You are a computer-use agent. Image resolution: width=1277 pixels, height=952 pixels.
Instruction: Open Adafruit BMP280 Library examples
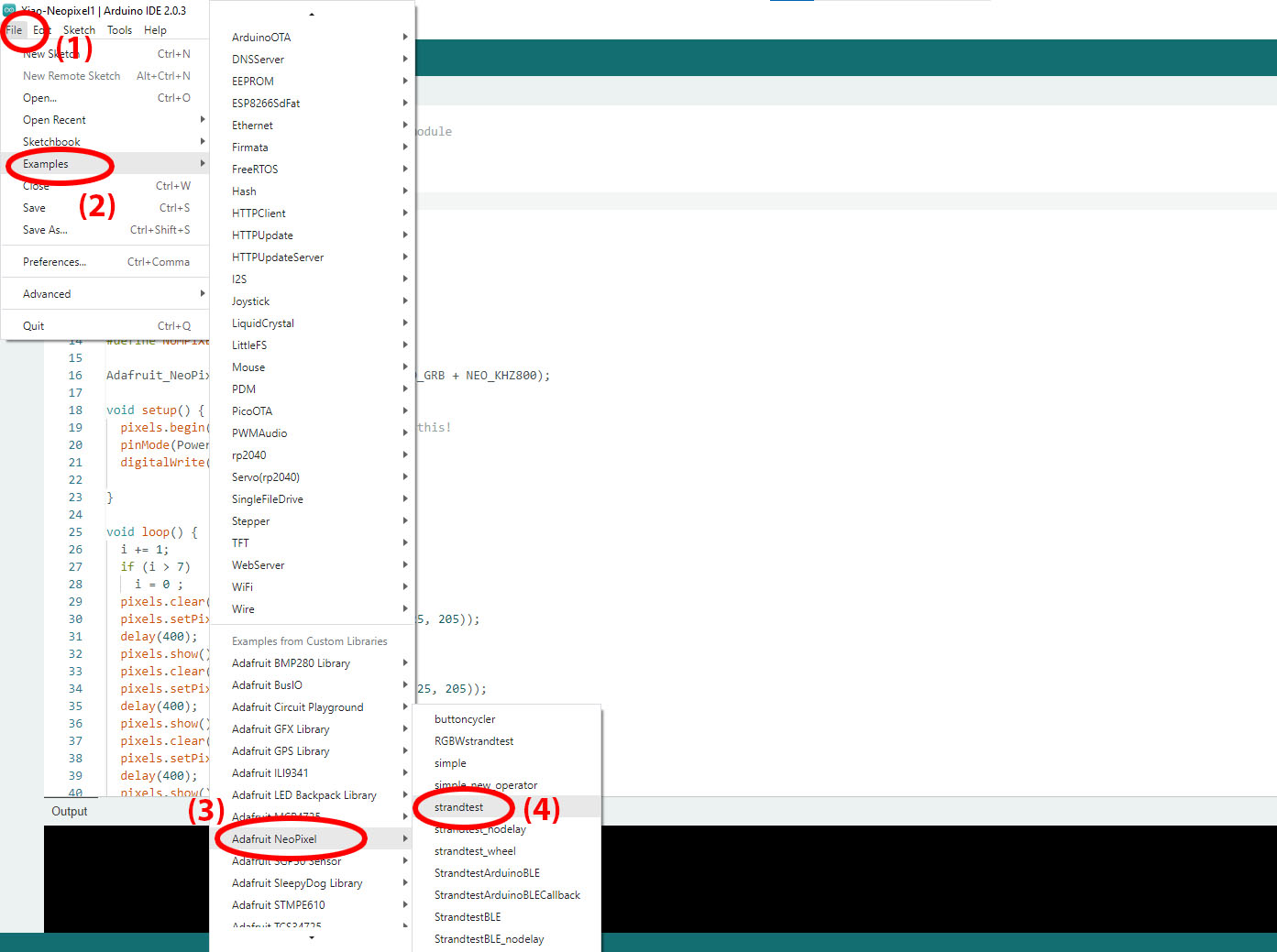point(312,663)
